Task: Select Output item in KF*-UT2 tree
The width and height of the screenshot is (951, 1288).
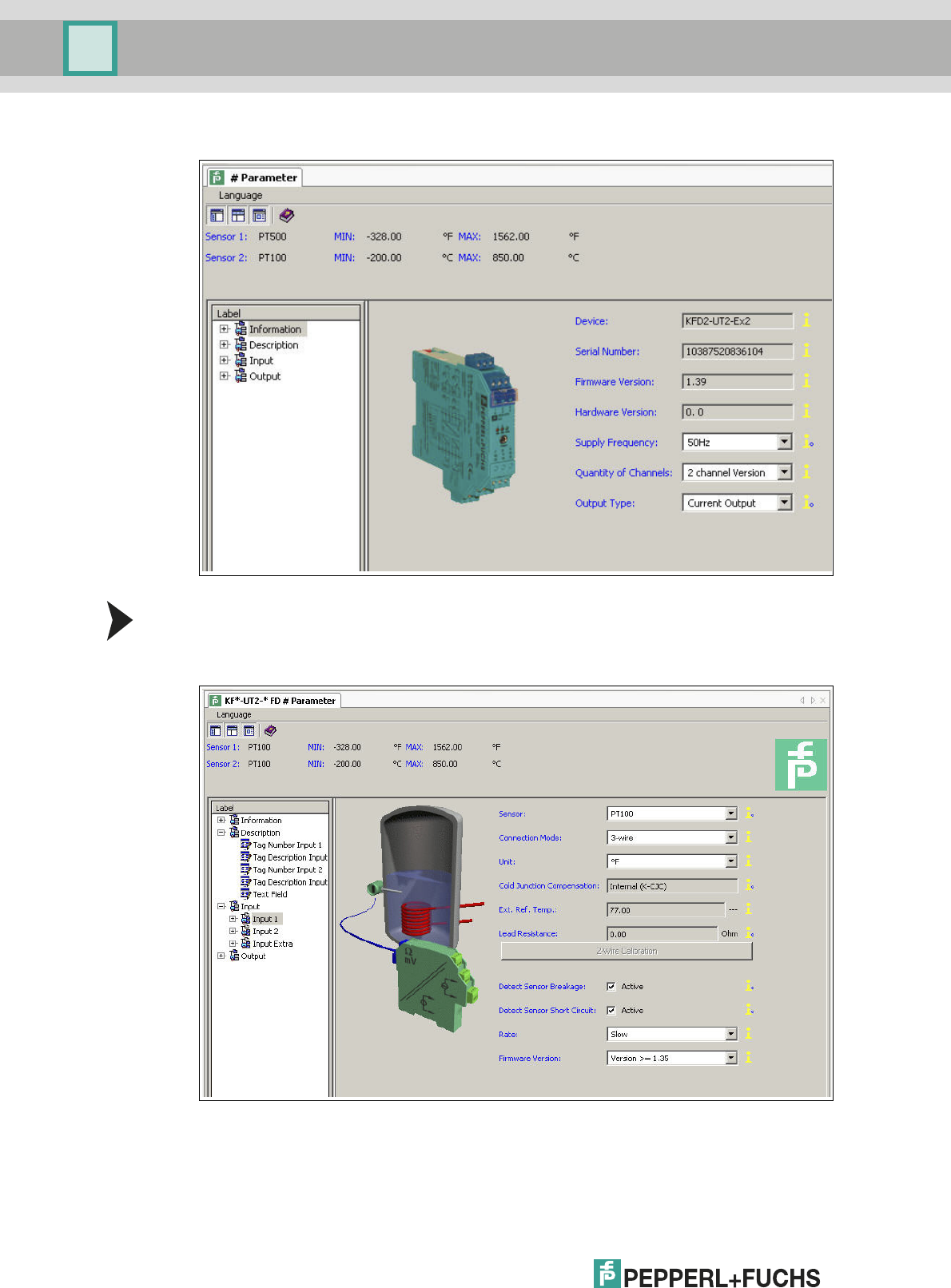Action: pos(253,956)
